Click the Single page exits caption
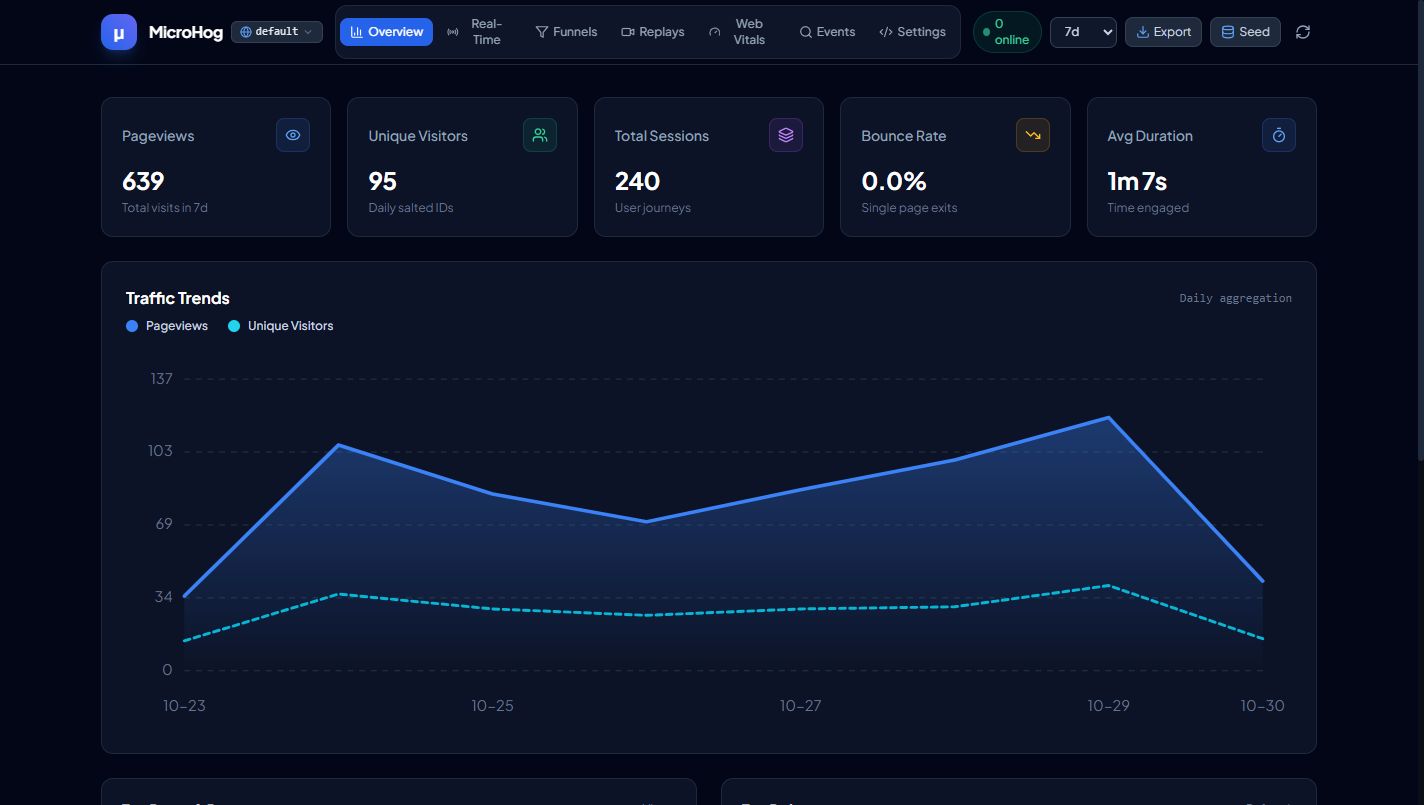Viewport: 1424px width, 805px height. [x=909, y=208]
